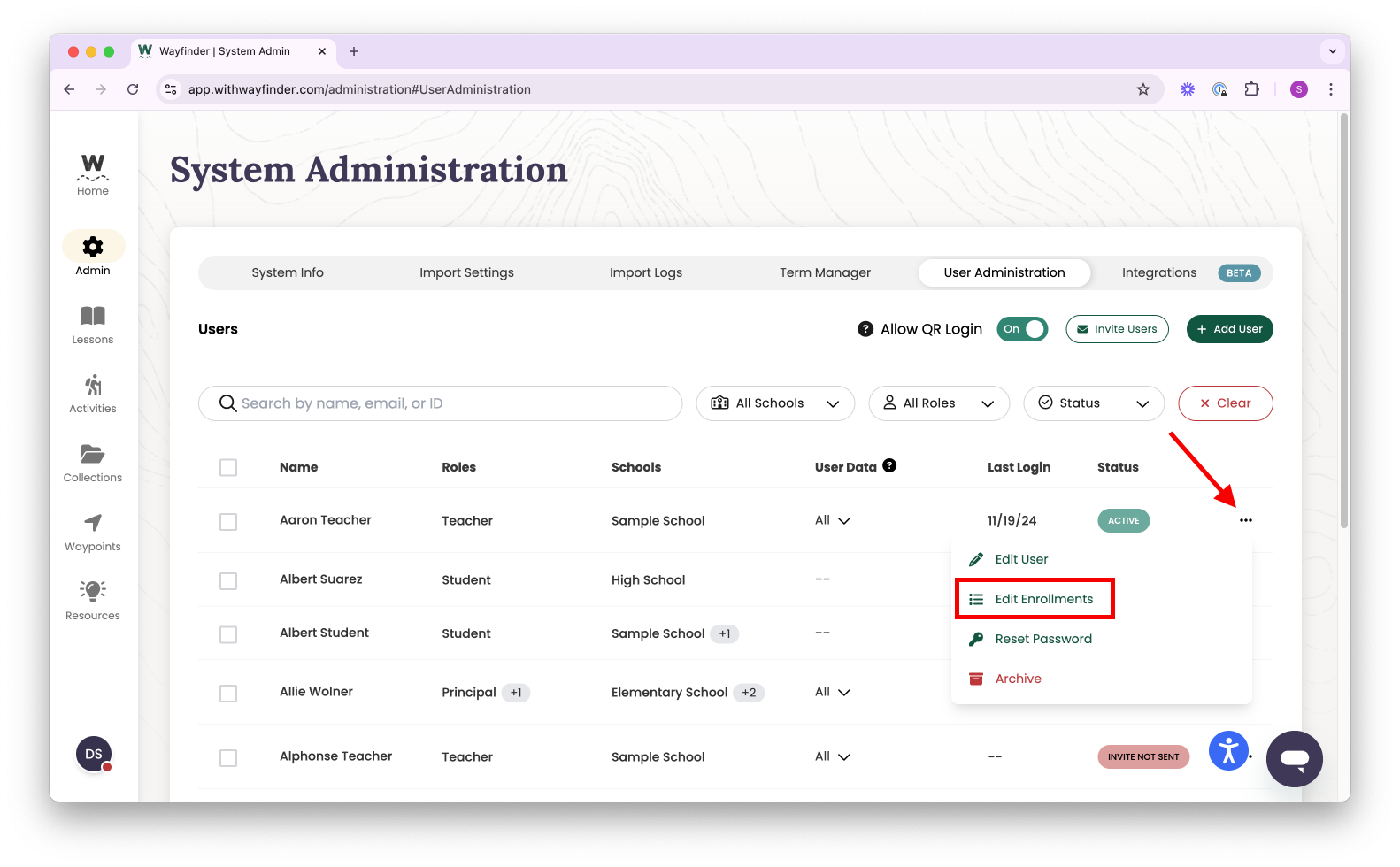
Task: Open a new browser tab
Action: click(354, 51)
